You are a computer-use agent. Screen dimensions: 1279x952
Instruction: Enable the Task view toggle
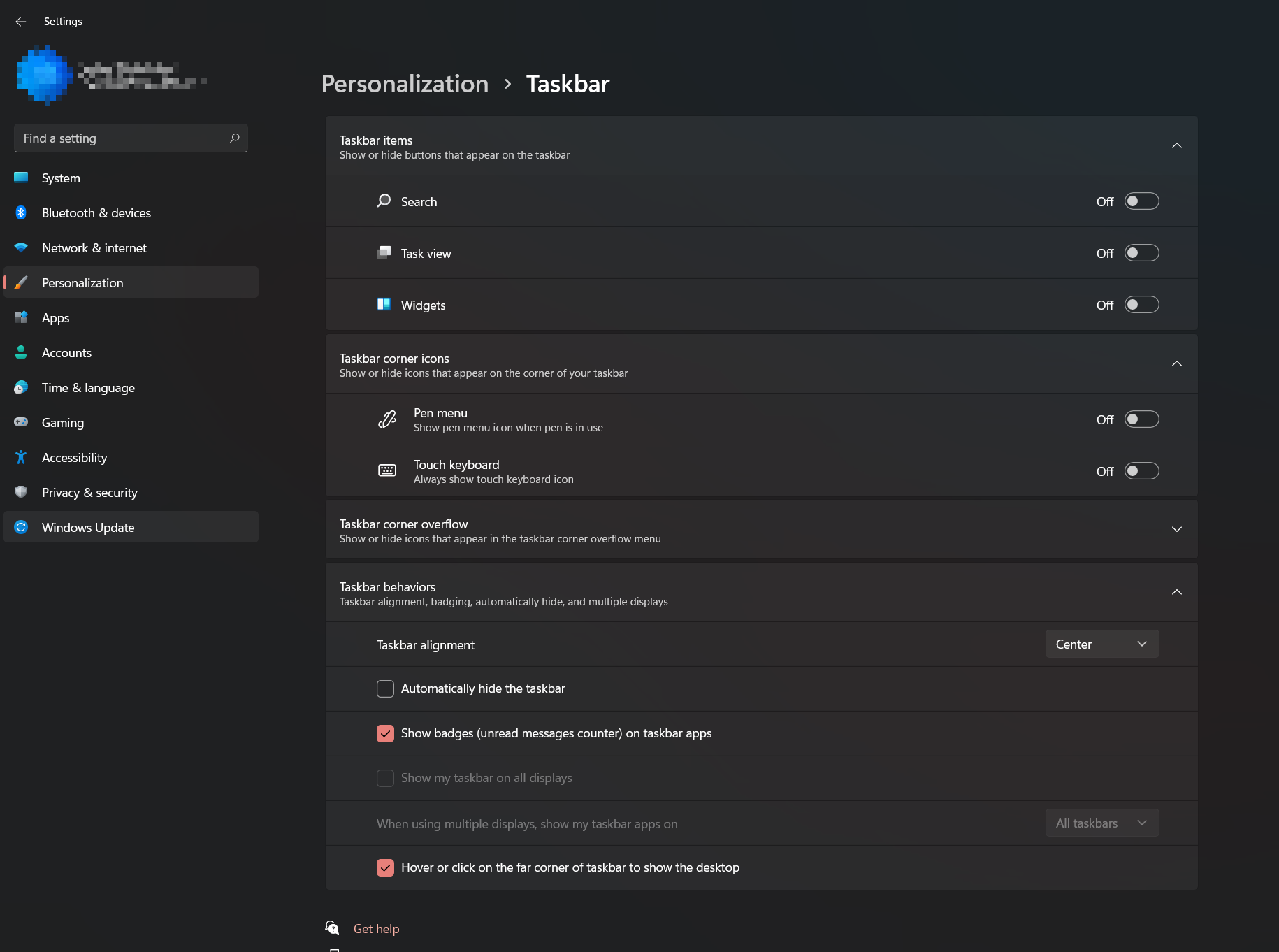pos(1141,253)
